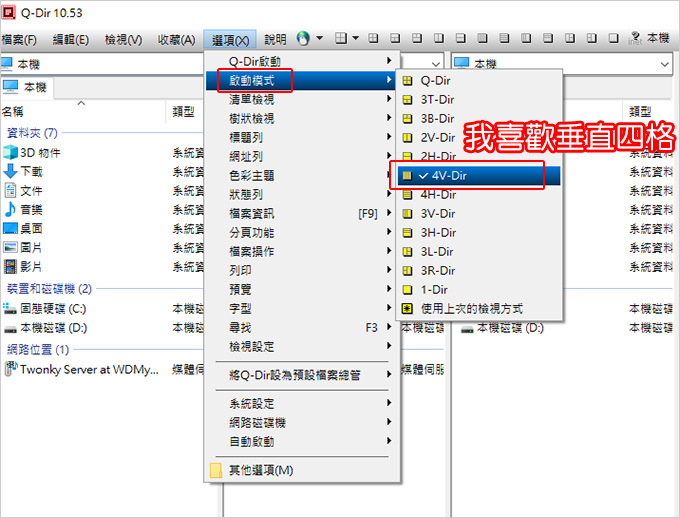Switch to 3L-Dir layout via toolbar icon
Viewport: 680px width, 518px height.
tap(570, 39)
